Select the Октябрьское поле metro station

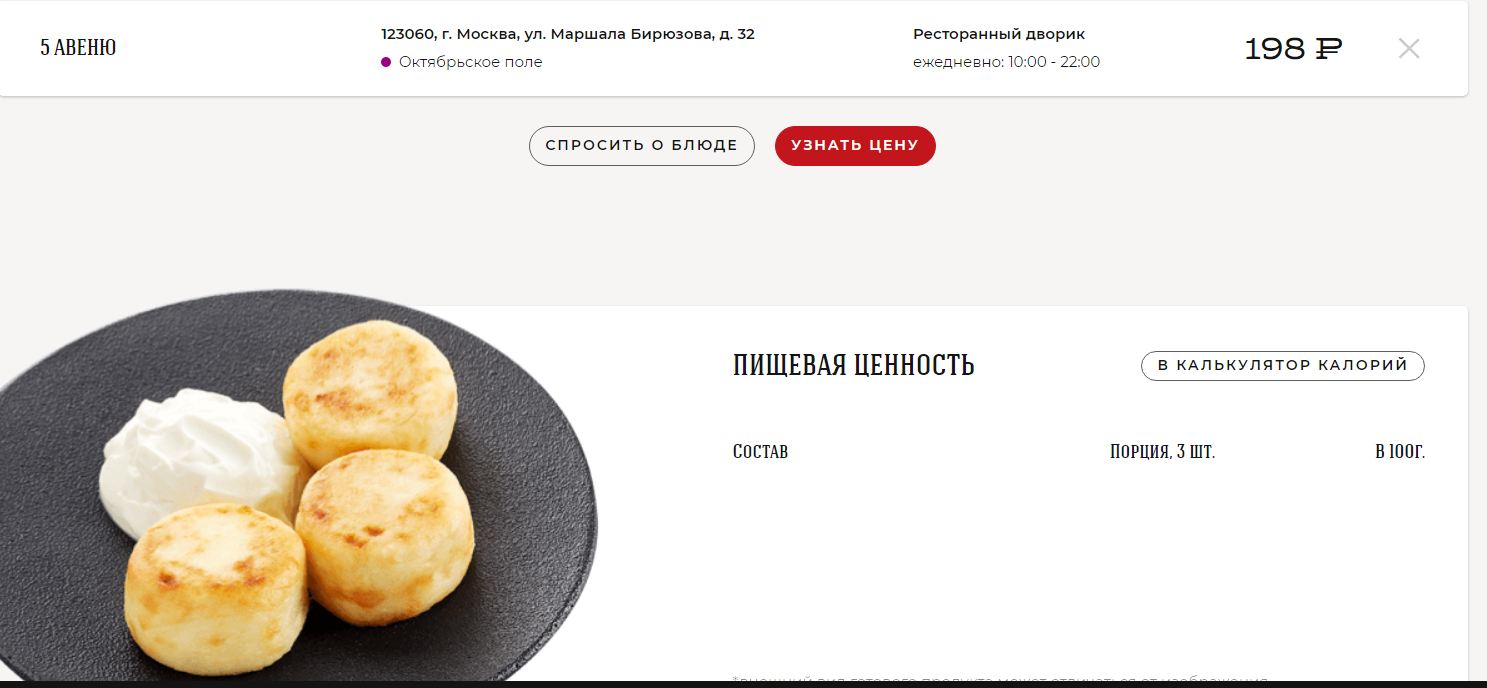(470, 62)
